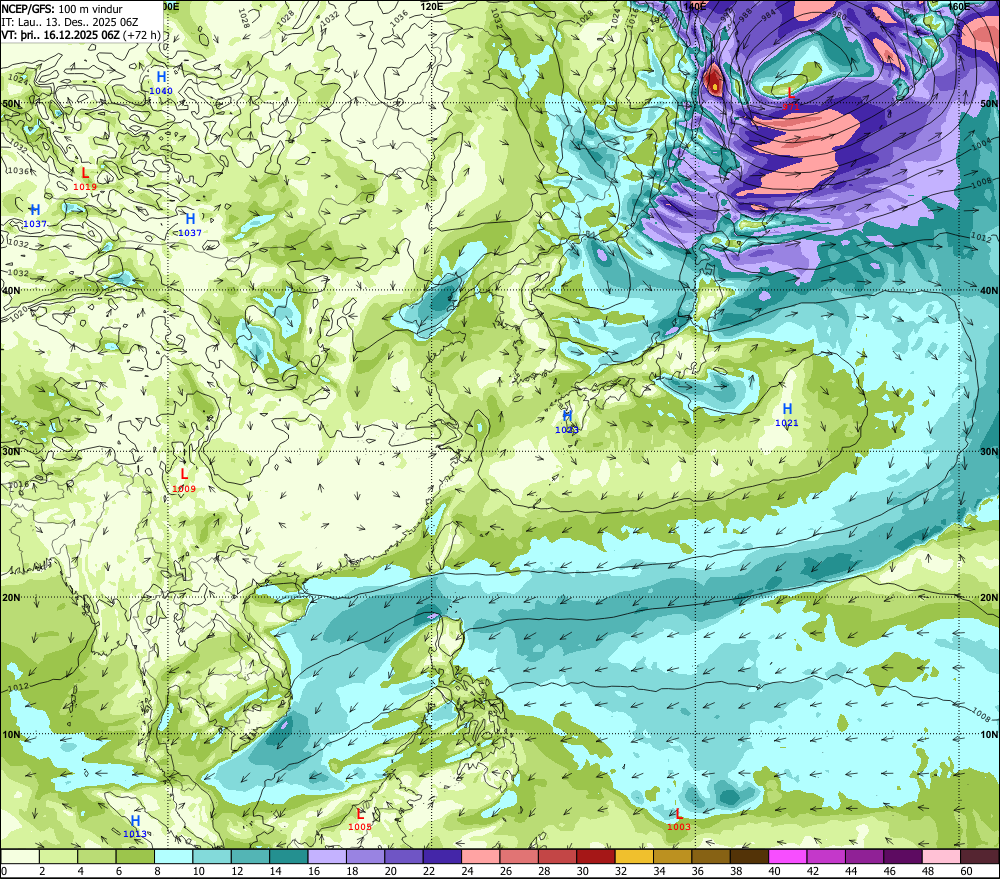Click the 1012 isobar label over Myanmar
Image resolution: width=1000 pixels, height=879 pixels.
coord(18,688)
